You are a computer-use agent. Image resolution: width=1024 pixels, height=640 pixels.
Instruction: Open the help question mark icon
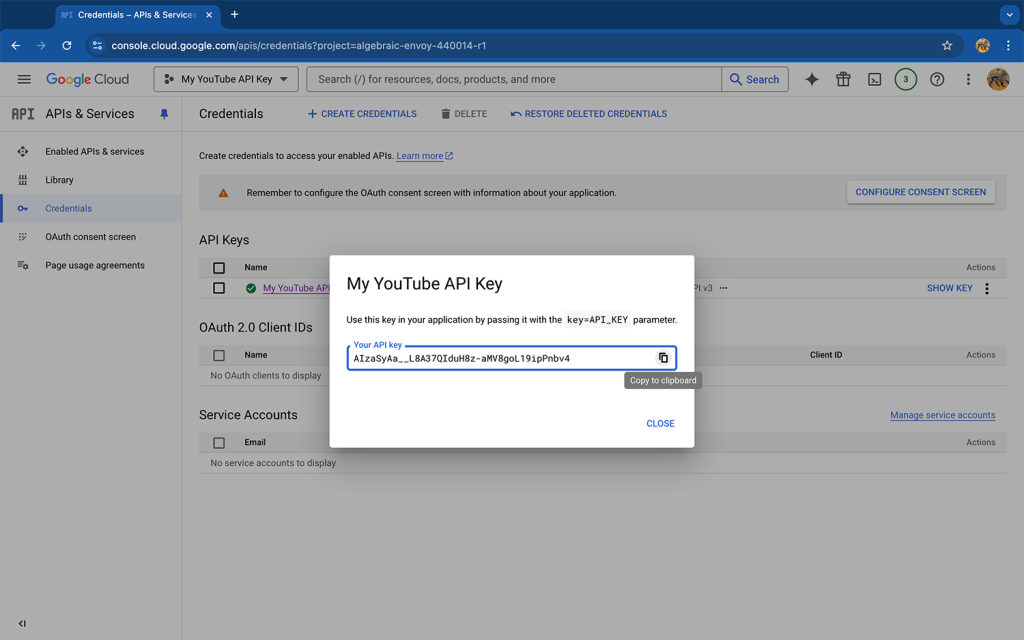[x=937, y=79]
